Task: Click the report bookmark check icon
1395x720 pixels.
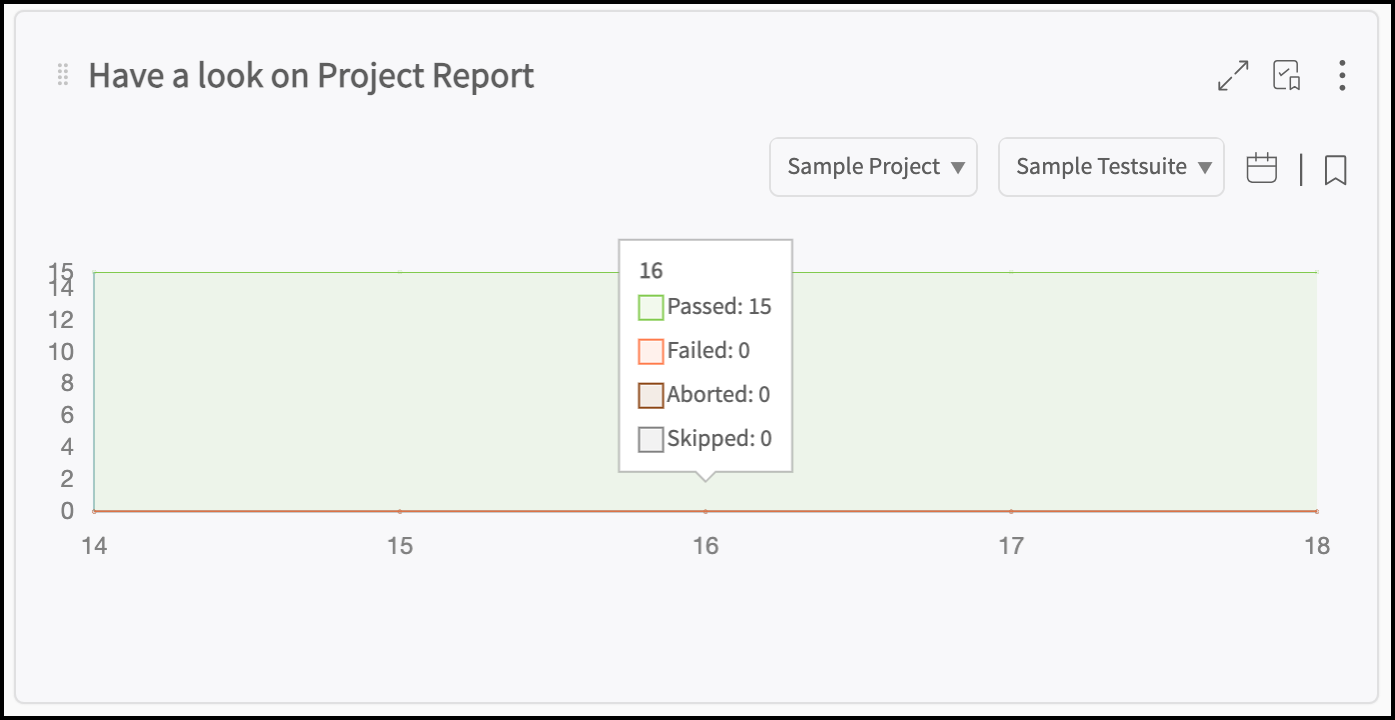Action: tap(1286, 76)
